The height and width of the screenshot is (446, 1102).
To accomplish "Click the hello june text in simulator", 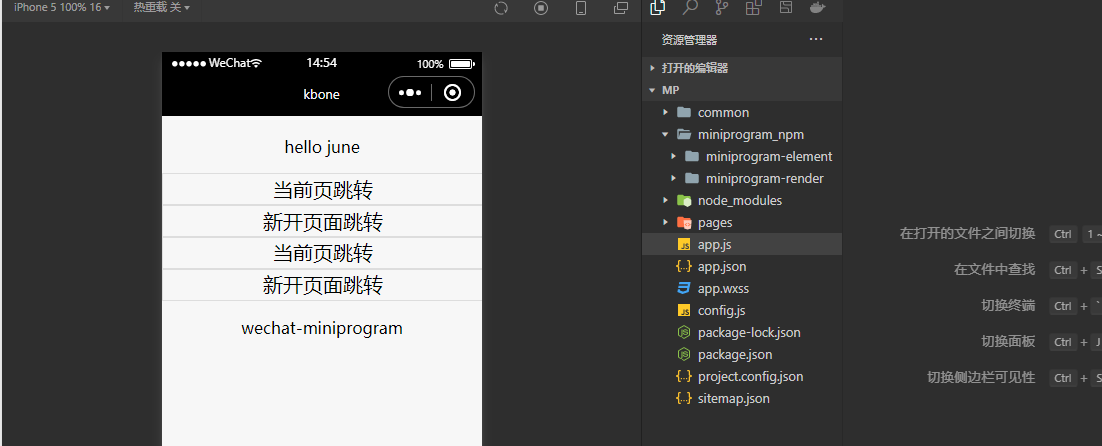I will (x=322, y=147).
